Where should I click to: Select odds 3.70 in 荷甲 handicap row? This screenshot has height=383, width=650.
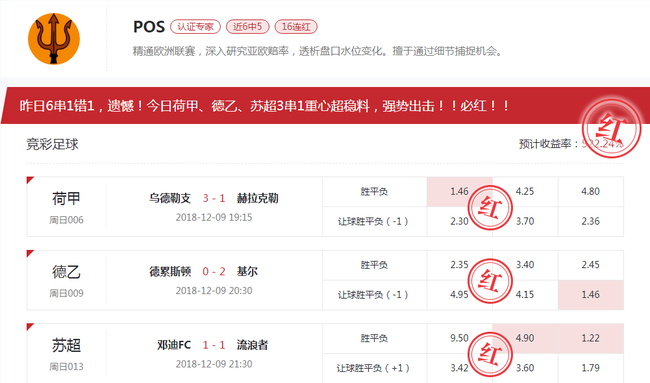525,221
